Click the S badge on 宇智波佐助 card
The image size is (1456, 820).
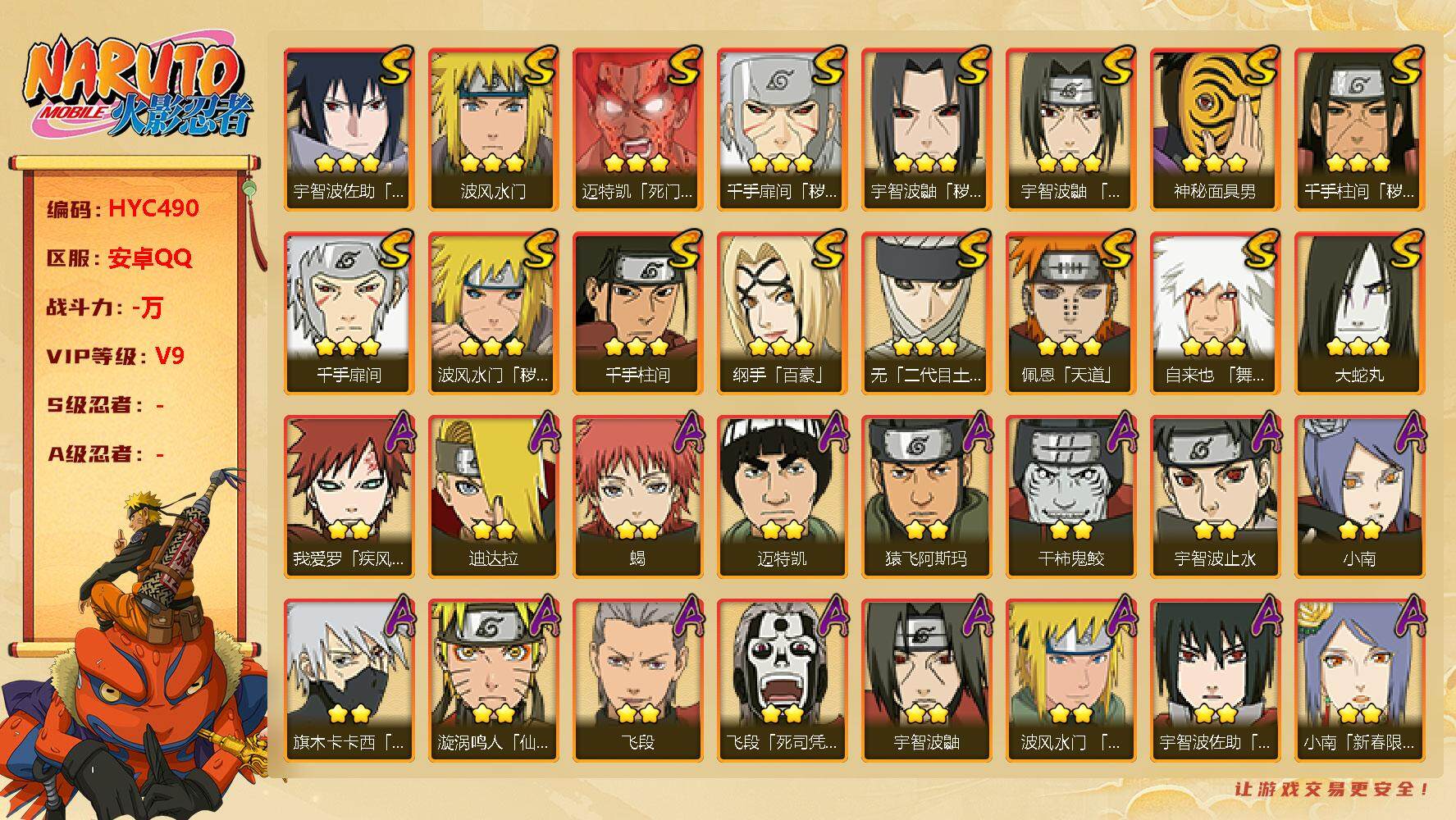click(x=395, y=66)
